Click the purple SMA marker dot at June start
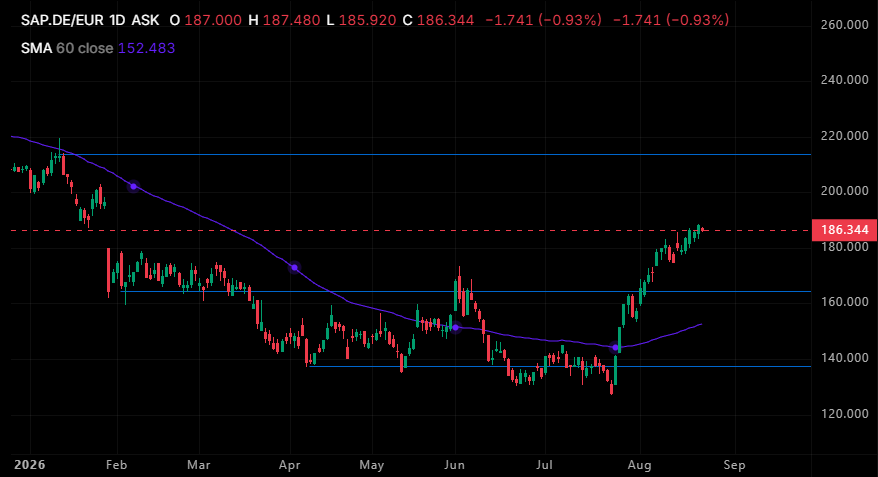The height and width of the screenshot is (477, 878). coord(455,328)
